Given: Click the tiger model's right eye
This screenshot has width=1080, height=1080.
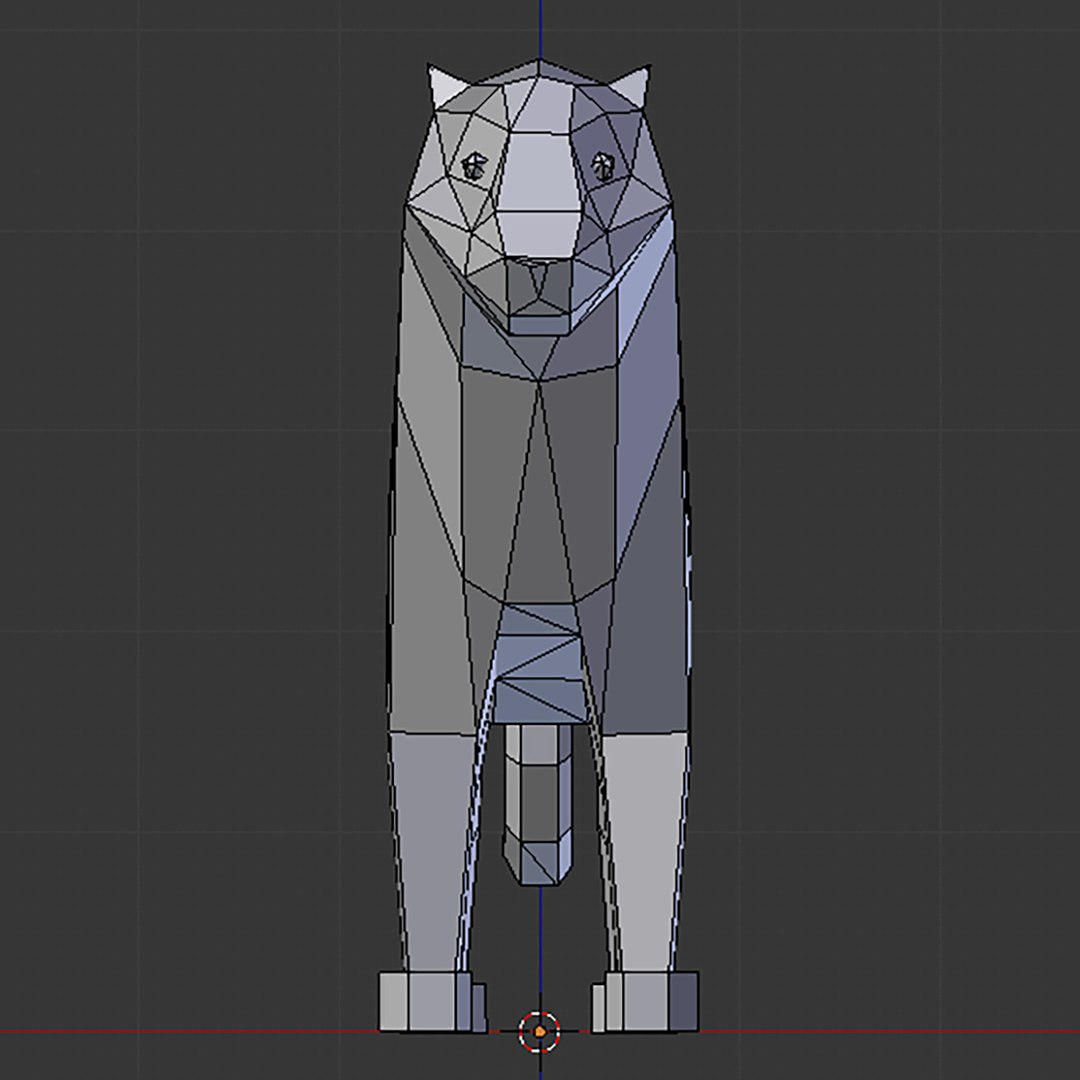Looking at the screenshot, I should tap(602, 166).
